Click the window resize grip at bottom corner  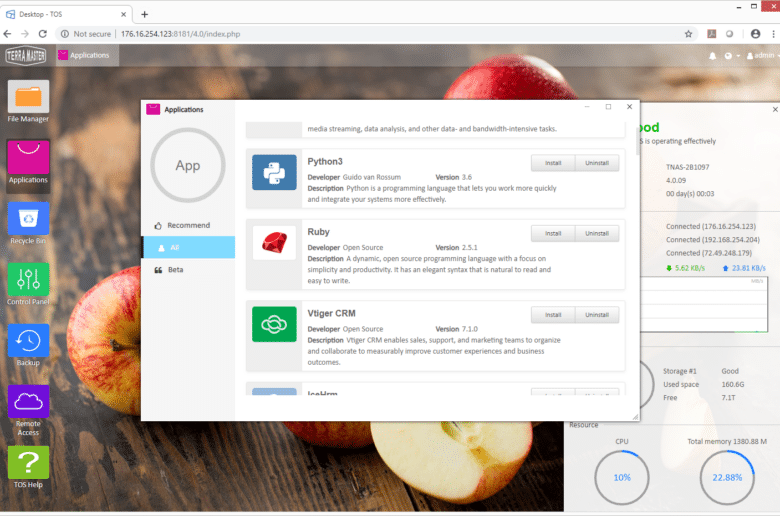click(635, 417)
